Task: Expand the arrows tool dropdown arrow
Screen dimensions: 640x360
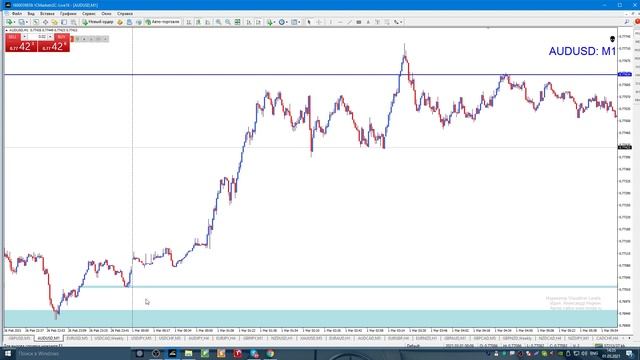Action: 402,22
